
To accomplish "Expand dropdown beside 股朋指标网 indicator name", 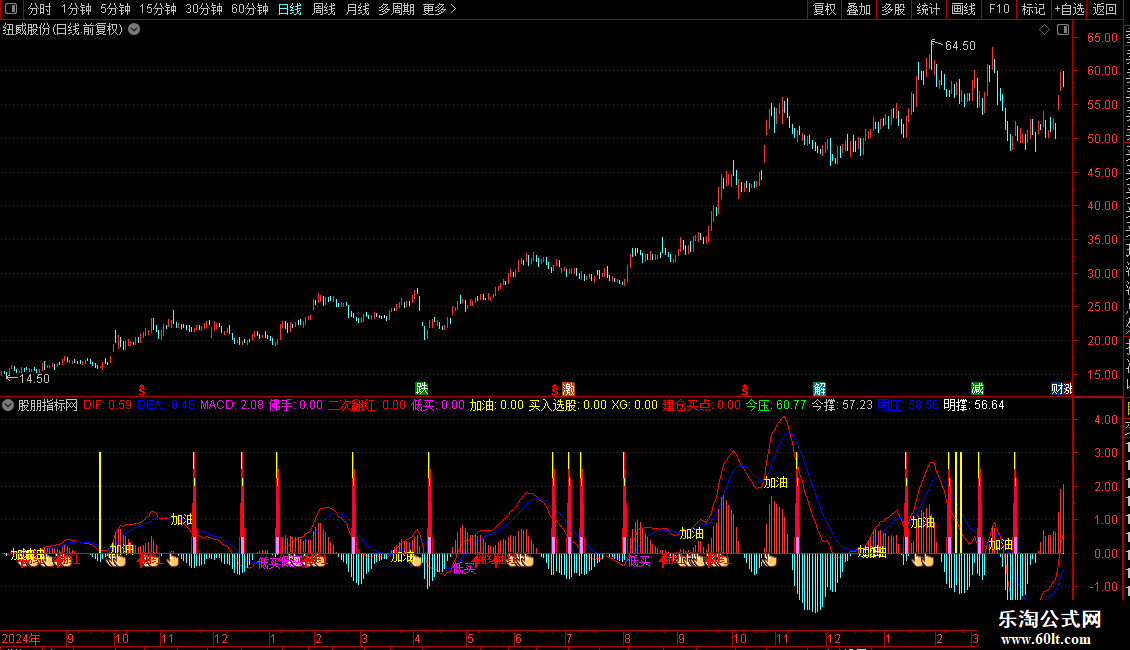I will click(x=8, y=405).
